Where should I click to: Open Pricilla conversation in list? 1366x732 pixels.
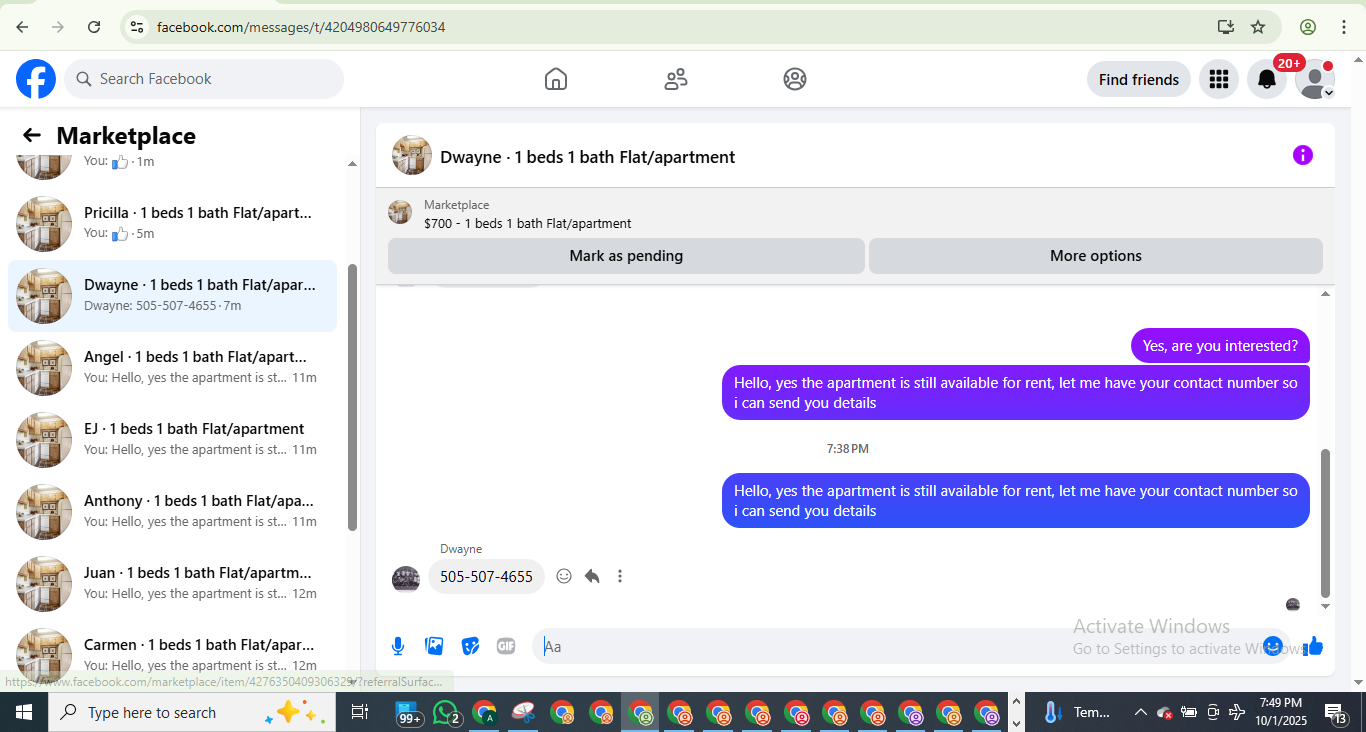pos(172,223)
